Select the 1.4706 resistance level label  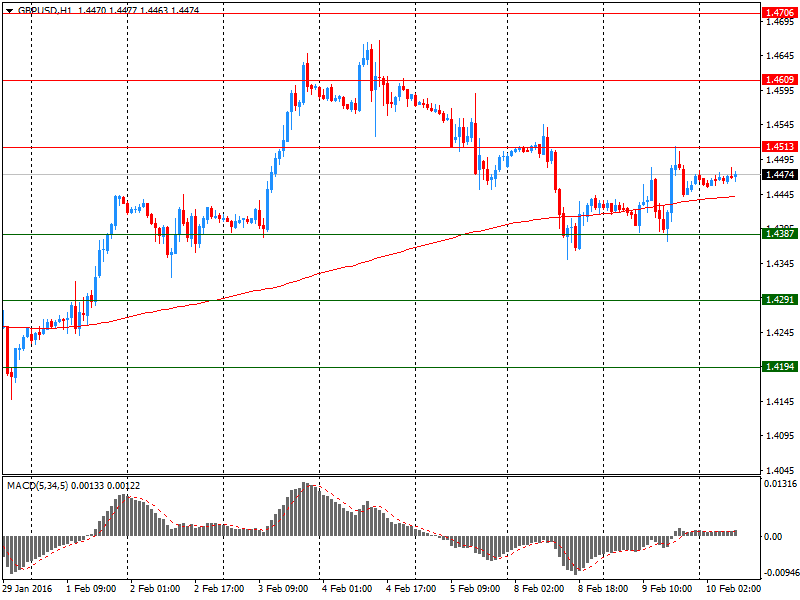pyautogui.click(x=780, y=13)
